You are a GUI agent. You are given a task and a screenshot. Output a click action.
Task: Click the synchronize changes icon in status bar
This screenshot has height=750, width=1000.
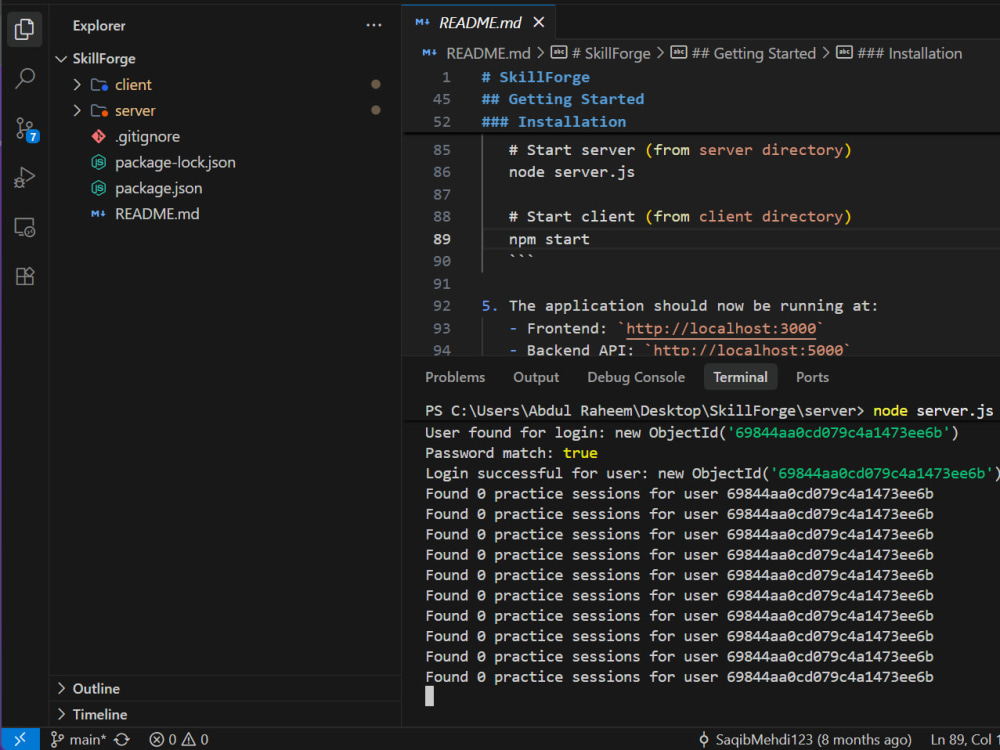[122, 740]
